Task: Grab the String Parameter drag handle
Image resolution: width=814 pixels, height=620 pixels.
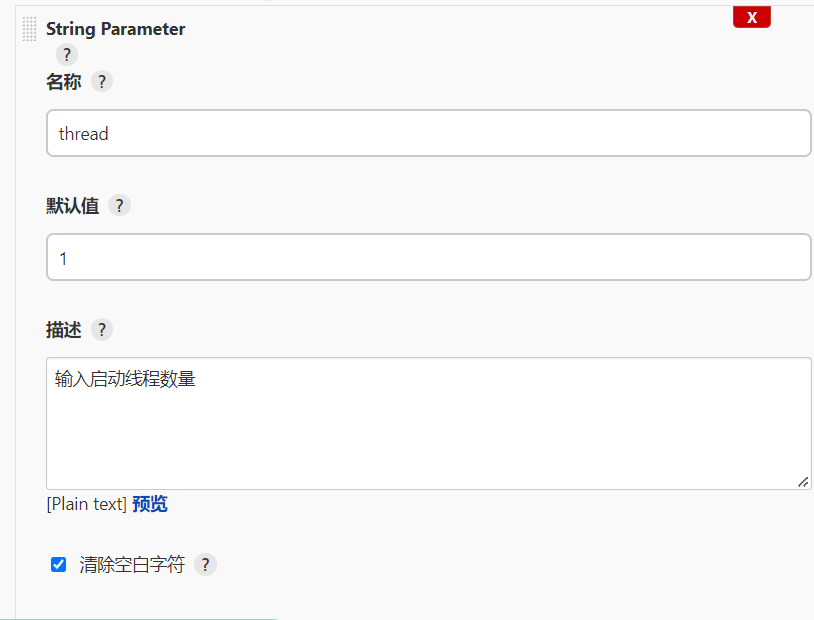Action: [29, 30]
